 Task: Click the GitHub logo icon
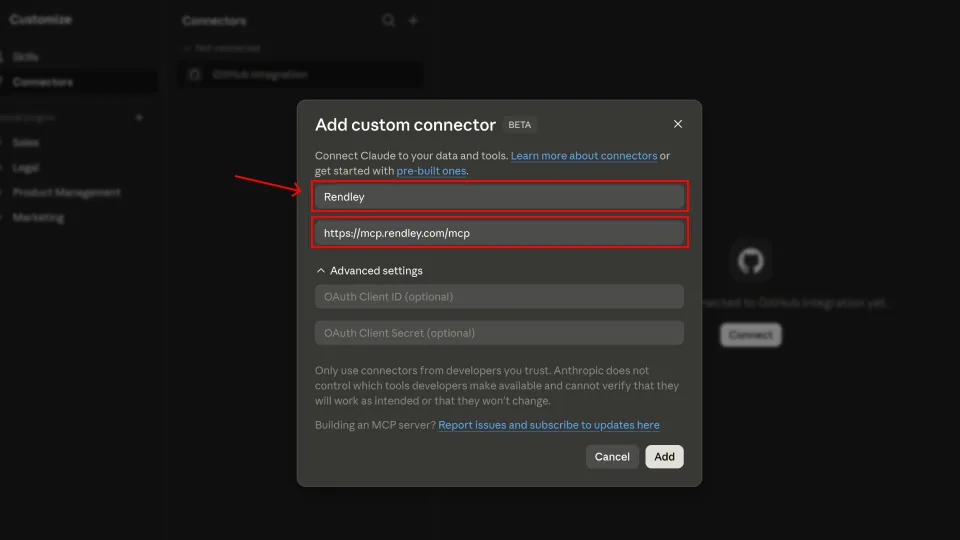(751, 261)
